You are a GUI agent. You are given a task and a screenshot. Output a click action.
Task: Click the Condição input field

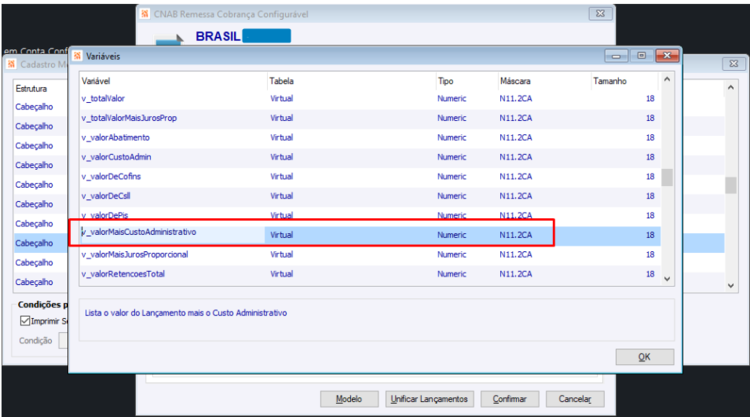coord(63,340)
